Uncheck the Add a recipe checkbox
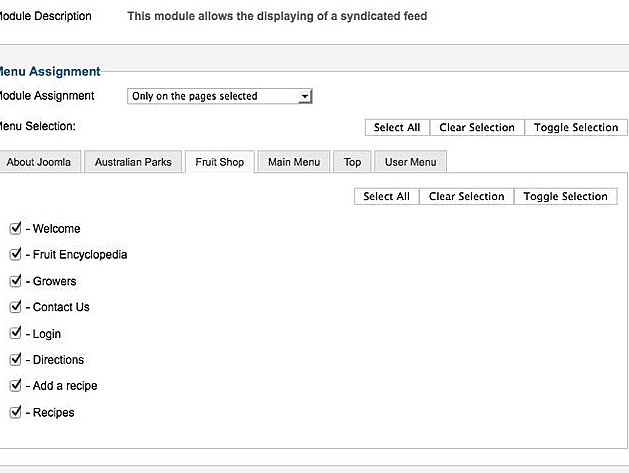The width and height of the screenshot is (629, 473). point(15,385)
